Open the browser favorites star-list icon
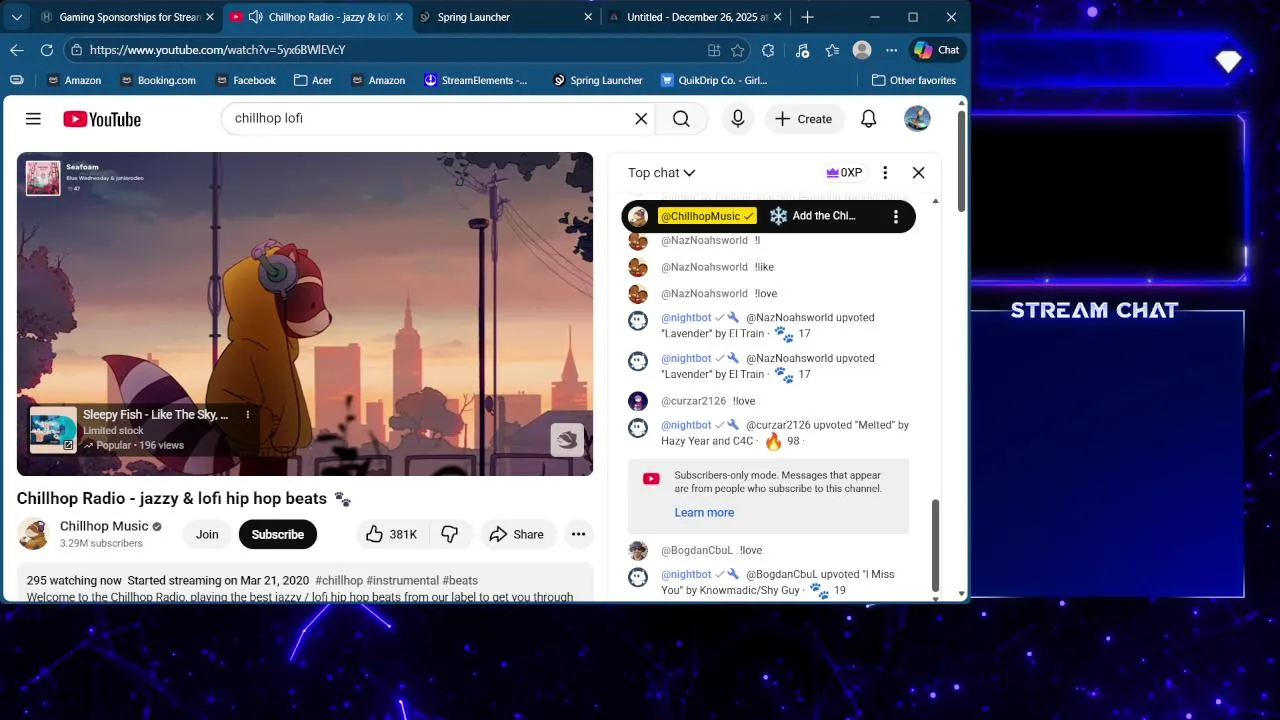 pyautogui.click(x=832, y=50)
